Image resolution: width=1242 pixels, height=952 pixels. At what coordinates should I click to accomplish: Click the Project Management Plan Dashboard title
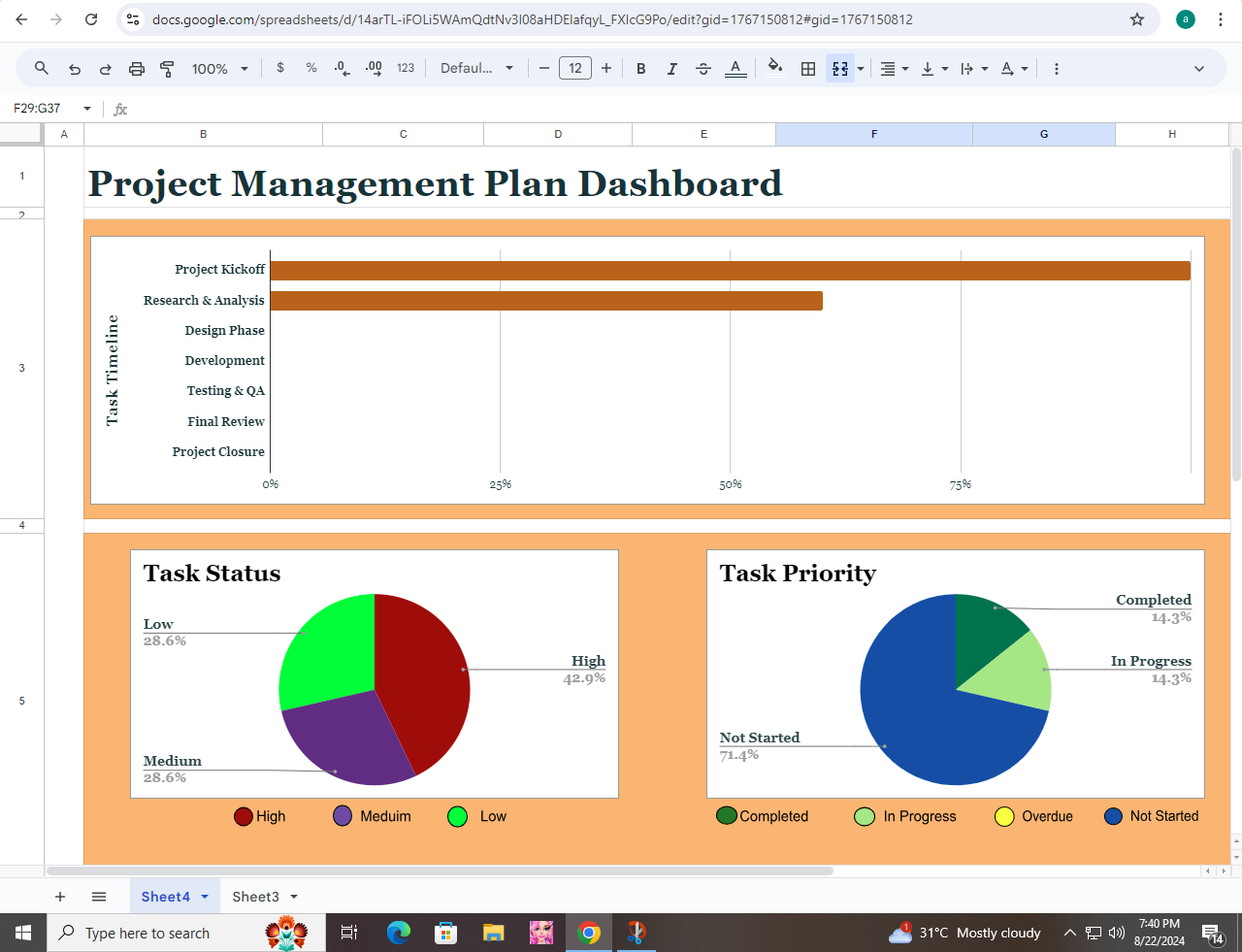pyautogui.click(x=435, y=183)
